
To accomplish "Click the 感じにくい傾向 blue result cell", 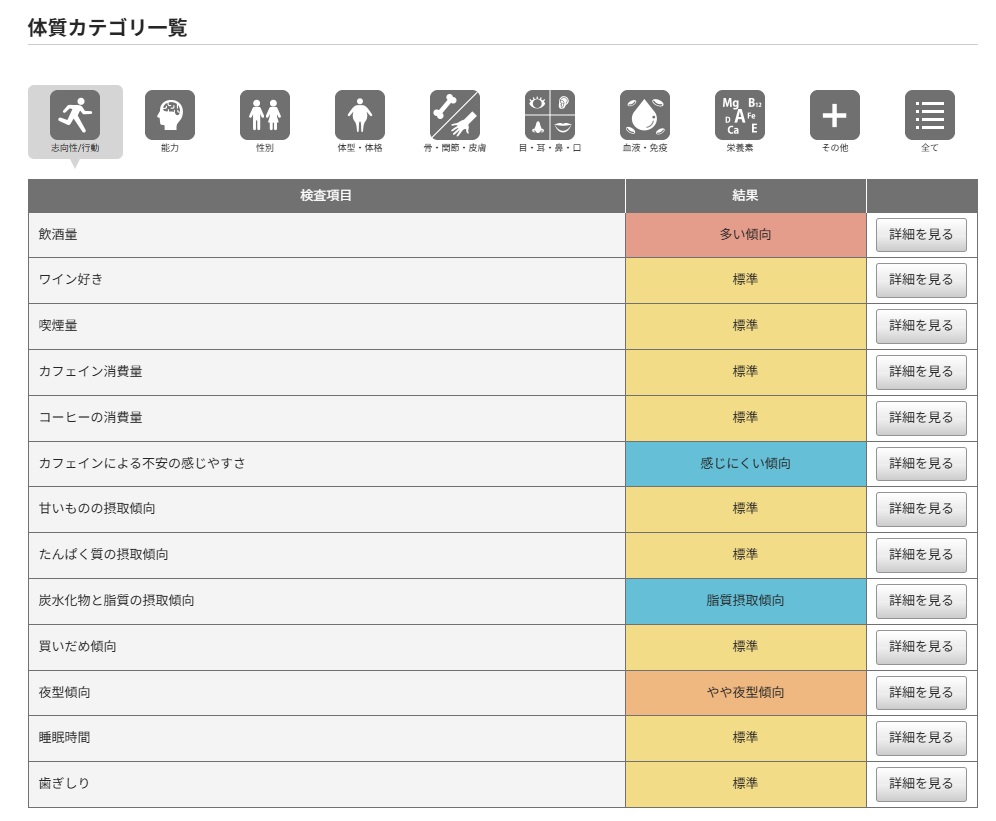I will pyautogui.click(x=745, y=464).
